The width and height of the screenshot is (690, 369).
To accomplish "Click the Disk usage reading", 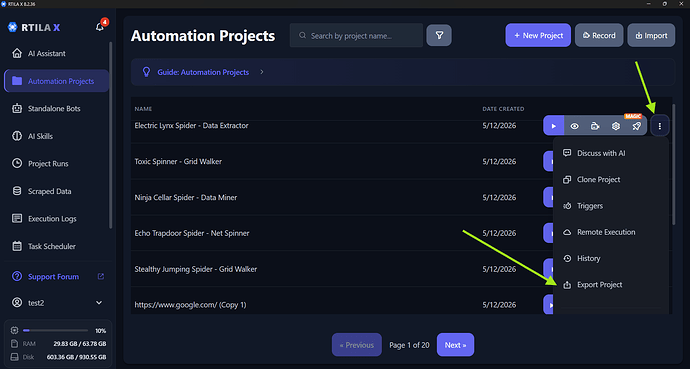I will tap(77, 357).
